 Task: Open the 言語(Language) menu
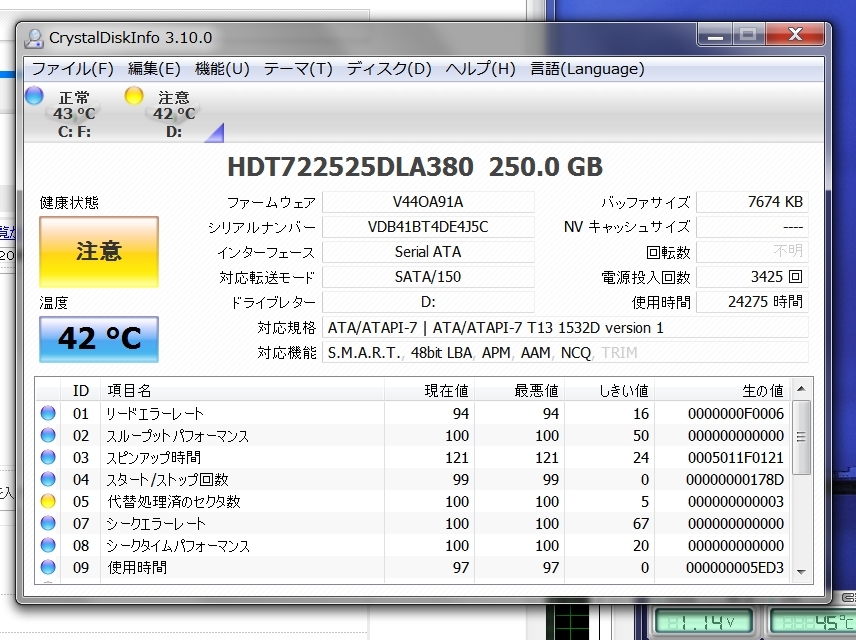[x=587, y=69]
